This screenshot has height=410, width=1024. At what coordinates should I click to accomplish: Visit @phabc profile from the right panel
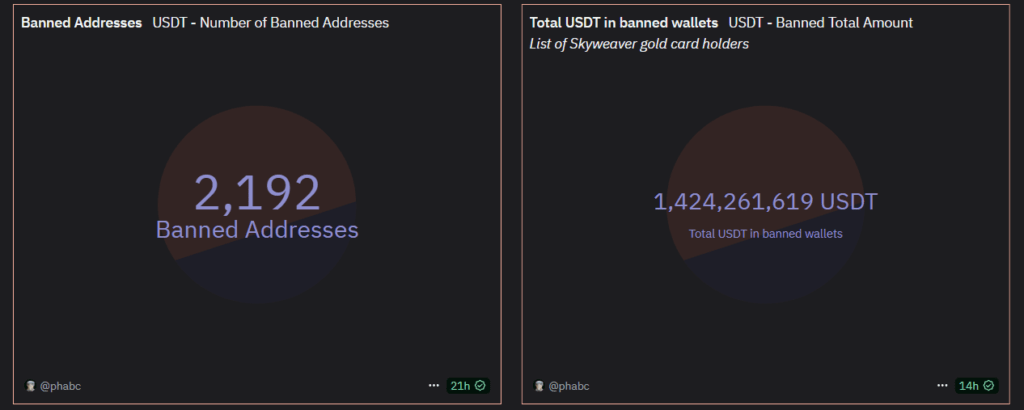(569, 386)
